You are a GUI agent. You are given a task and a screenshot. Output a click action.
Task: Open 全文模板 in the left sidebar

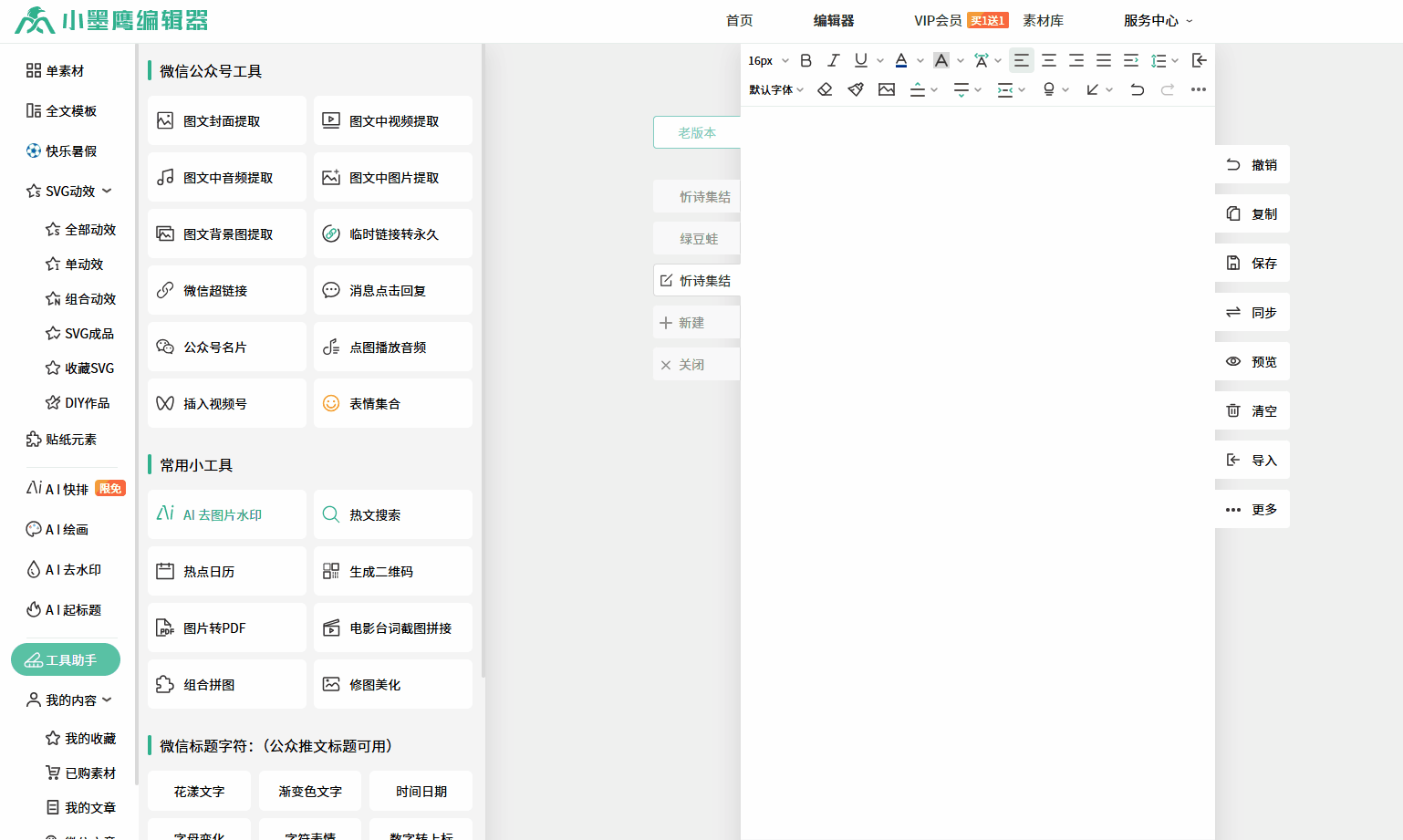(x=61, y=110)
